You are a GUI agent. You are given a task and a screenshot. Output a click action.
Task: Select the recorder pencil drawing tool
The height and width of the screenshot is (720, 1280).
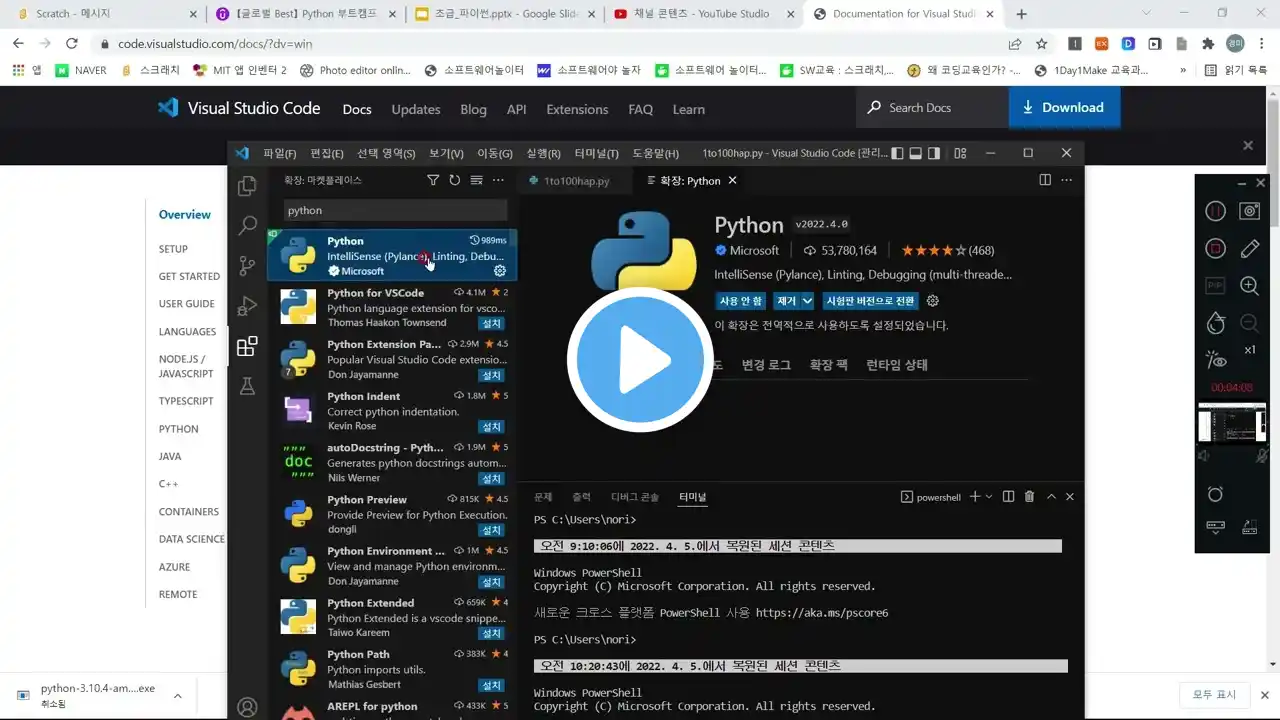1249,248
